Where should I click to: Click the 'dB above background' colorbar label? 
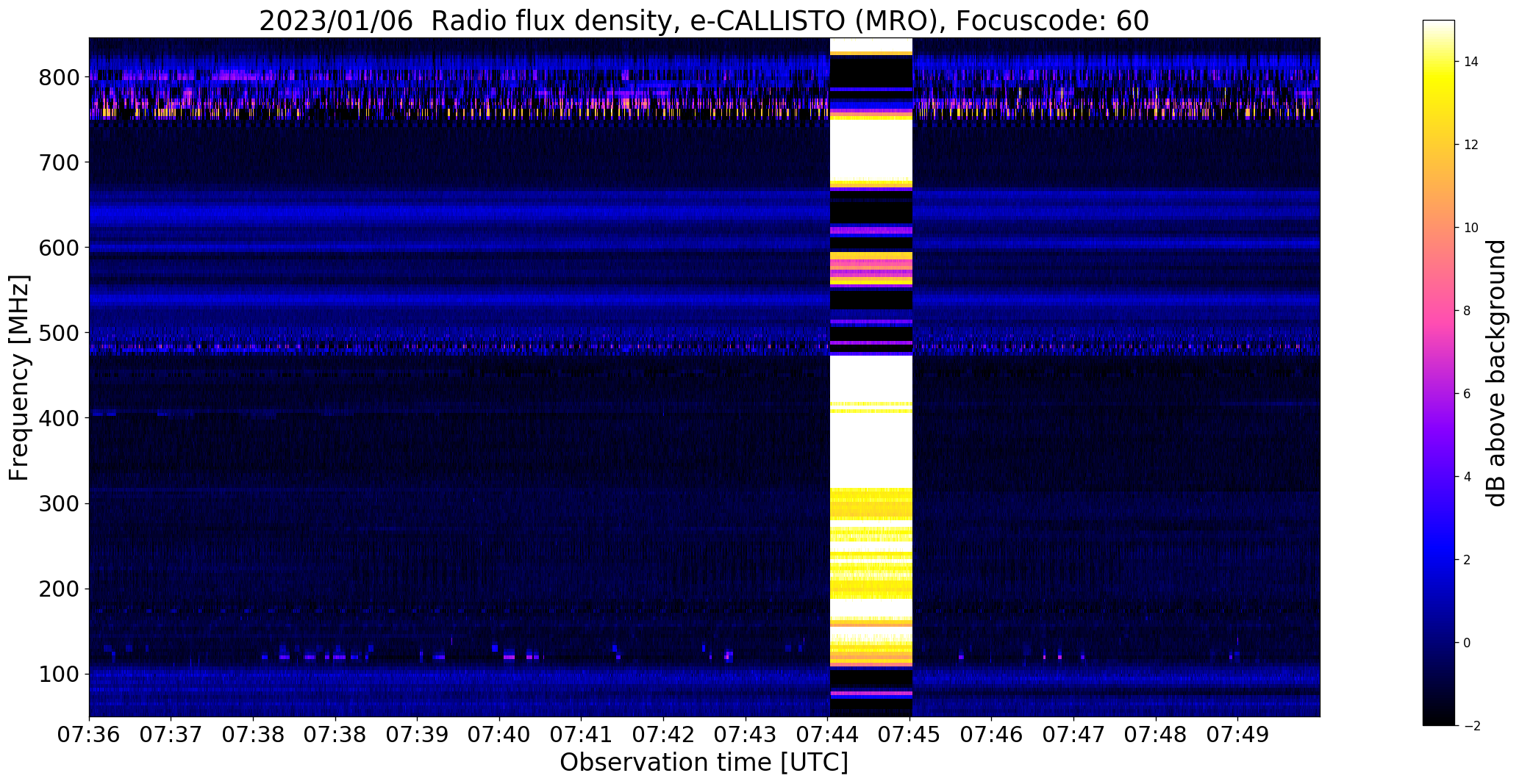[x=1496, y=373]
